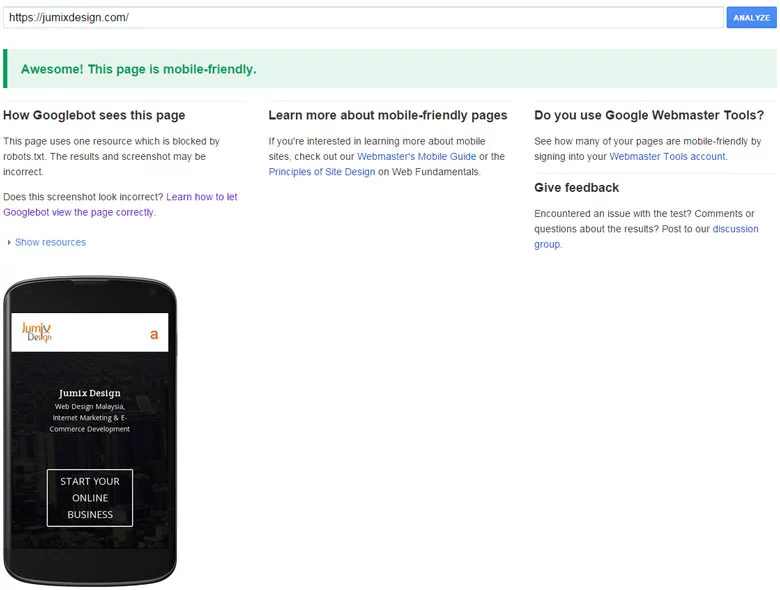Focus the URL field containing jumixdesign.com

tap(363, 17)
